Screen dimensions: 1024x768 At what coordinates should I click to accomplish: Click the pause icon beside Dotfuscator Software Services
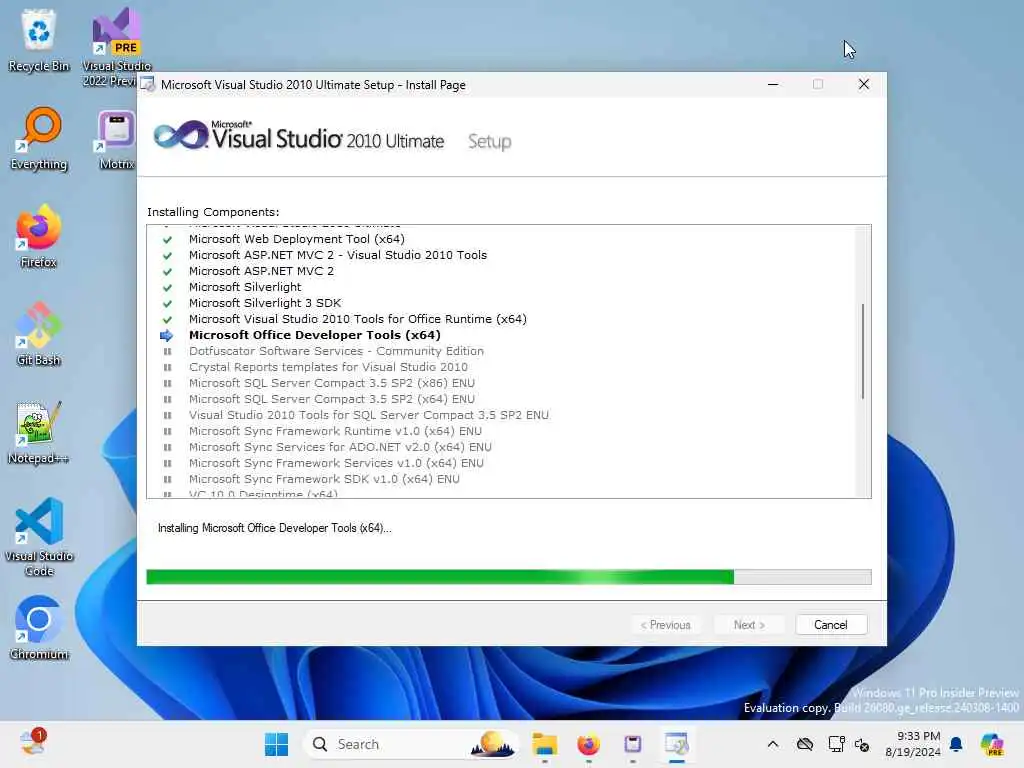(x=167, y=351)
